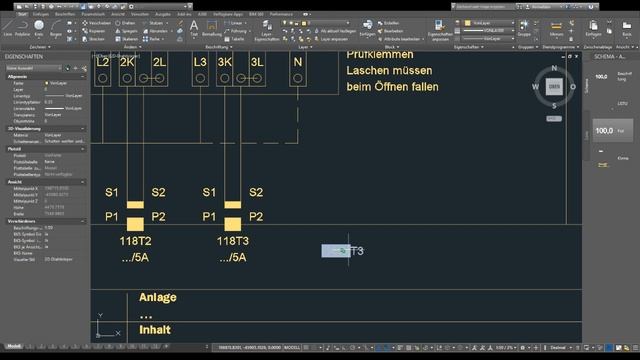640x360 pixels.
Task: Click the drawing text 118T2
Action: (x=136, y=241)
